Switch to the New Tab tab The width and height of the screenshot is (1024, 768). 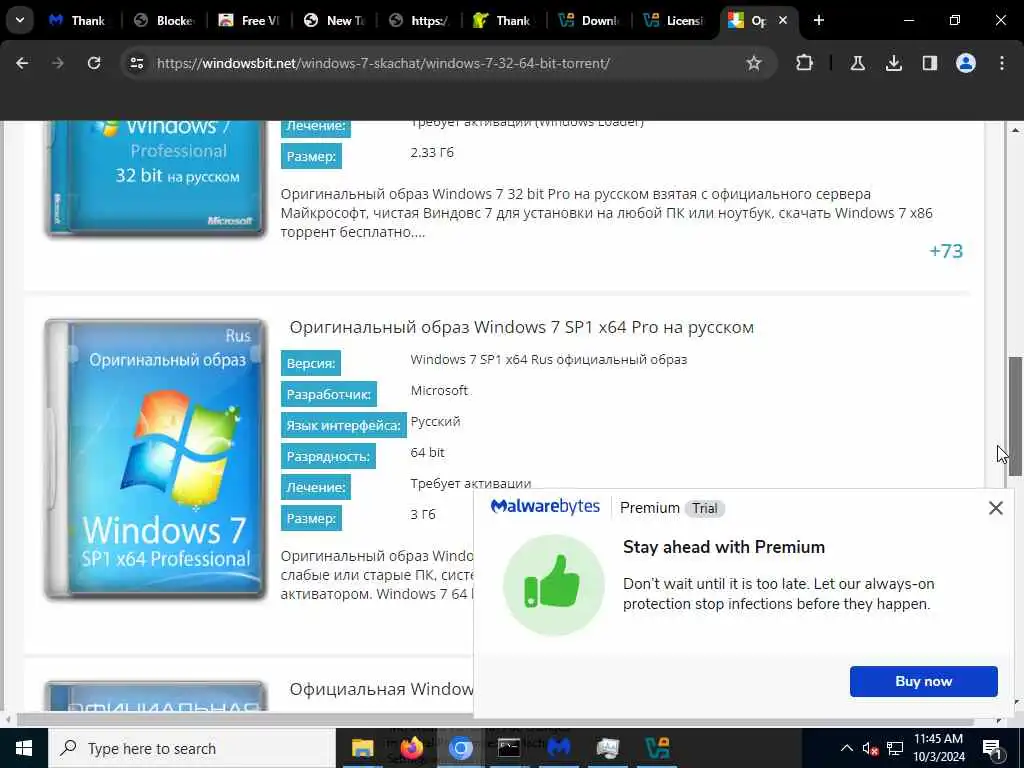(x=334, y=20)
